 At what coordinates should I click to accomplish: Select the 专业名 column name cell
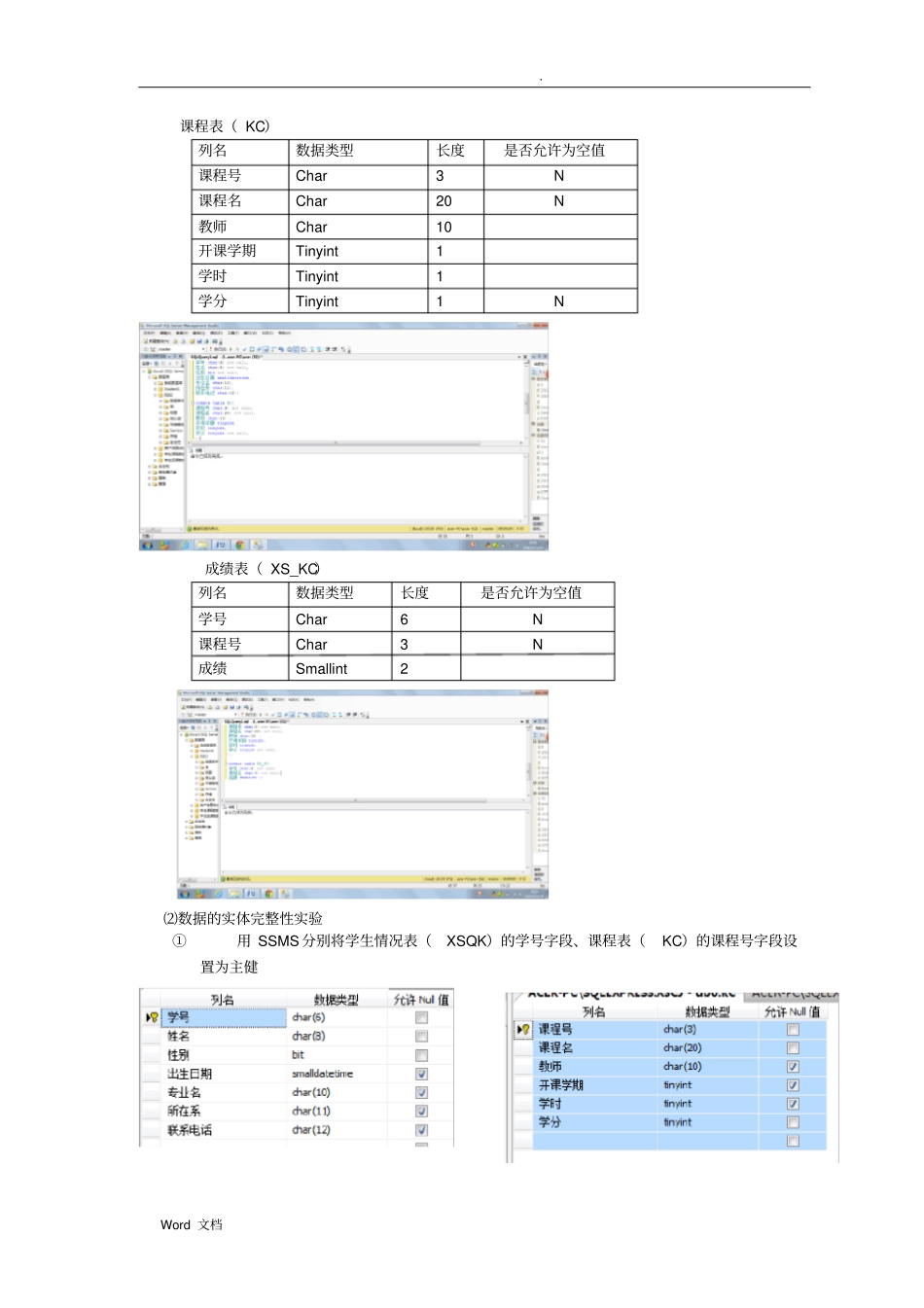click(224, 1092)
